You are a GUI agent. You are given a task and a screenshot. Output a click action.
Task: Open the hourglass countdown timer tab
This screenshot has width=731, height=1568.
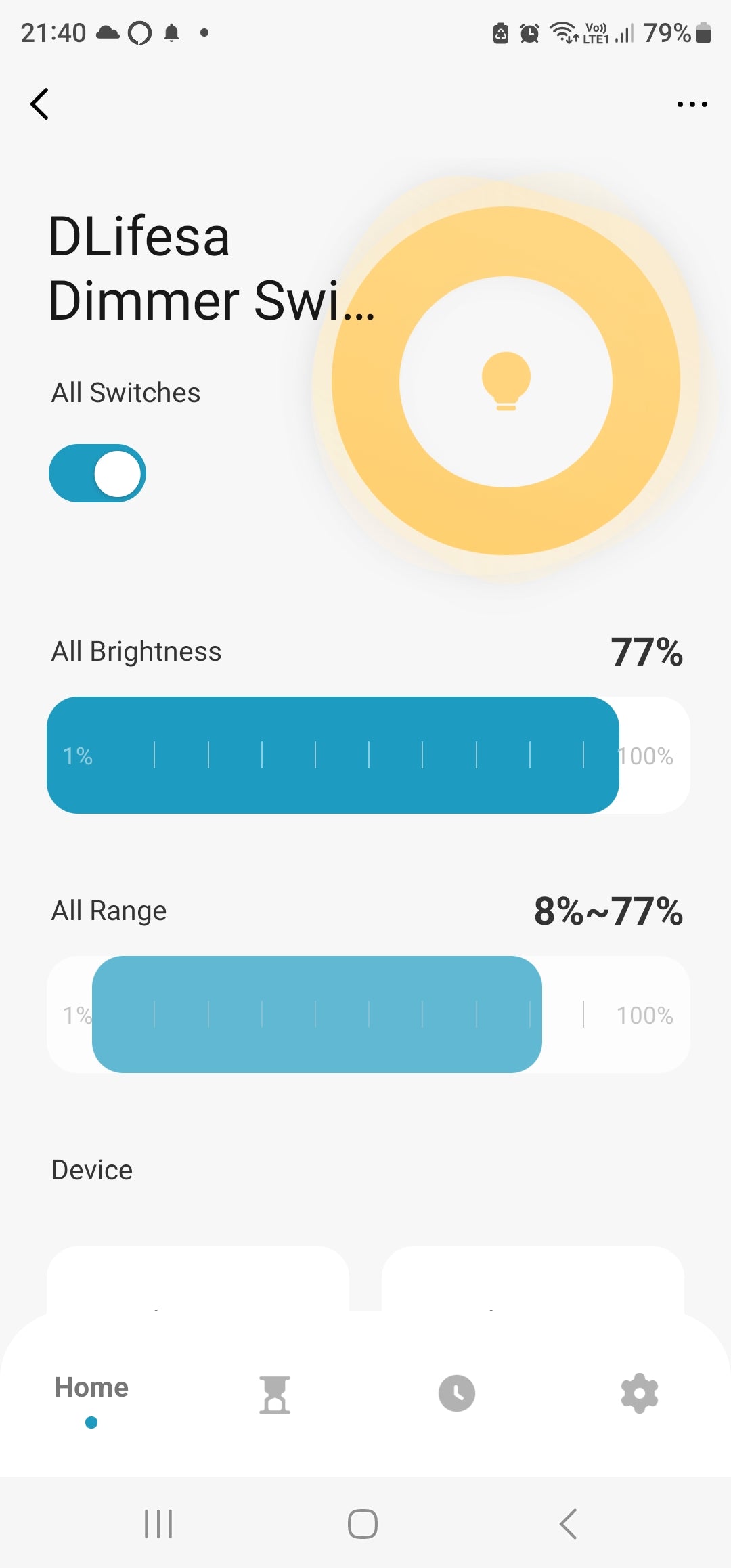click(274, 1395)
